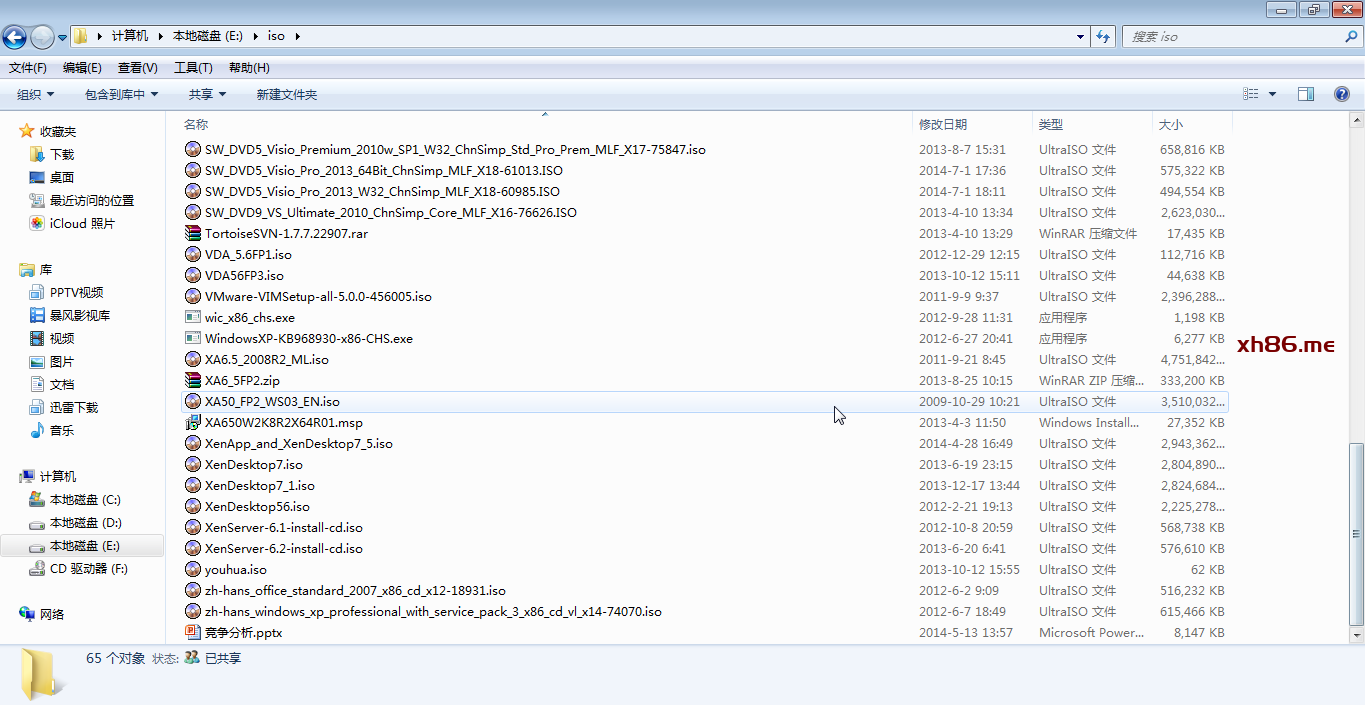Click the XA6_5FP2.zip archive icon
Screen dimensions: 1365x705
click(193, 380)
